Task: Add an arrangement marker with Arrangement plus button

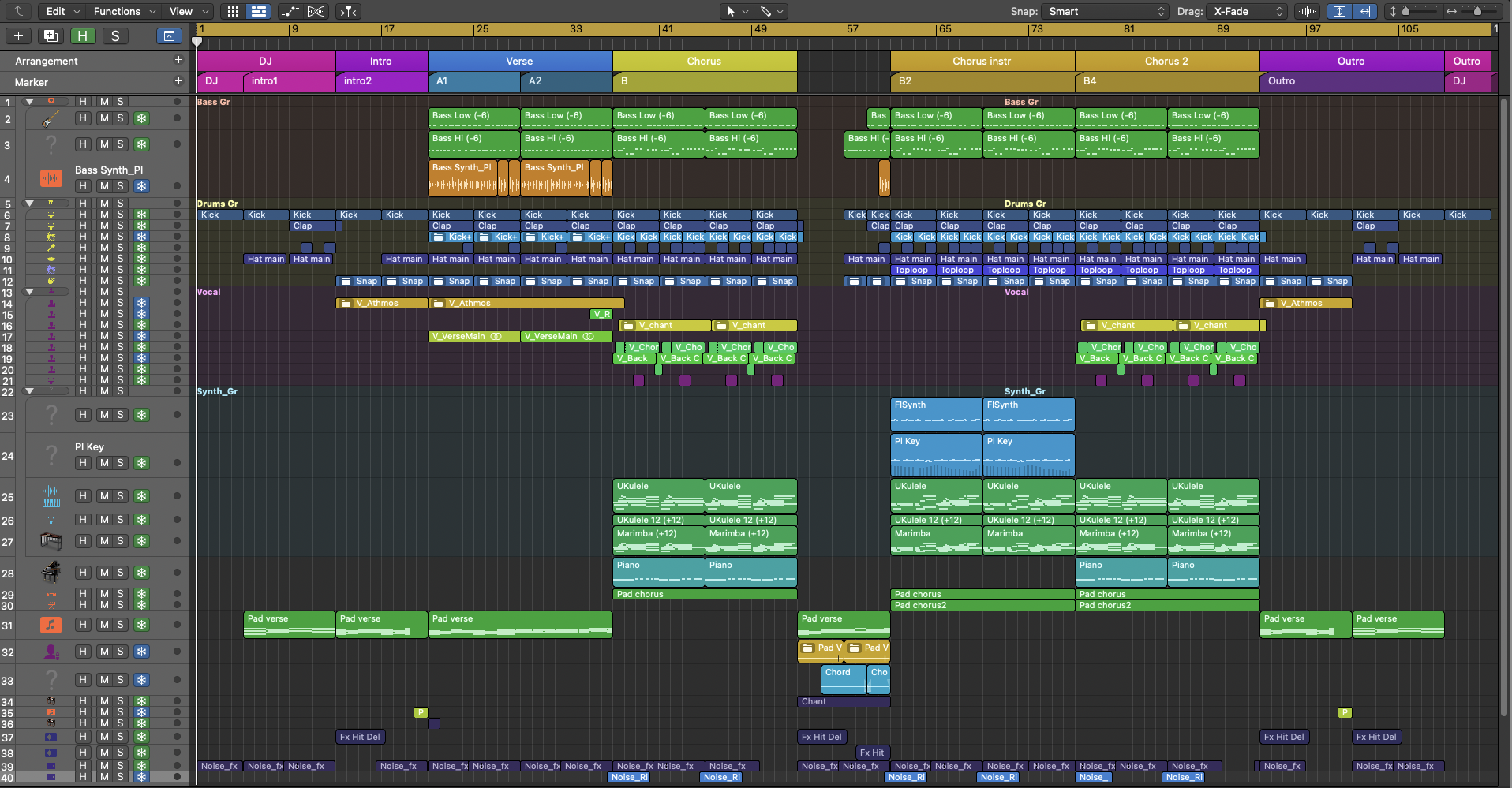Action: (x=178, y=60)
